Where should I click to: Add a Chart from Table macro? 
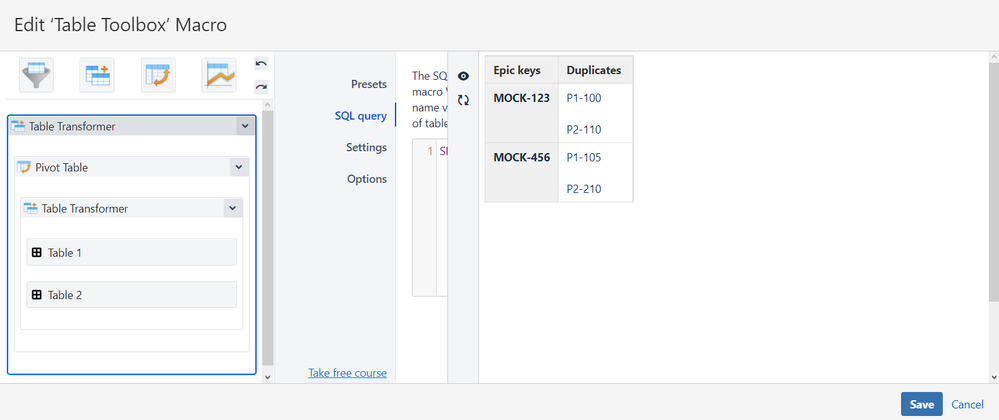219,75
